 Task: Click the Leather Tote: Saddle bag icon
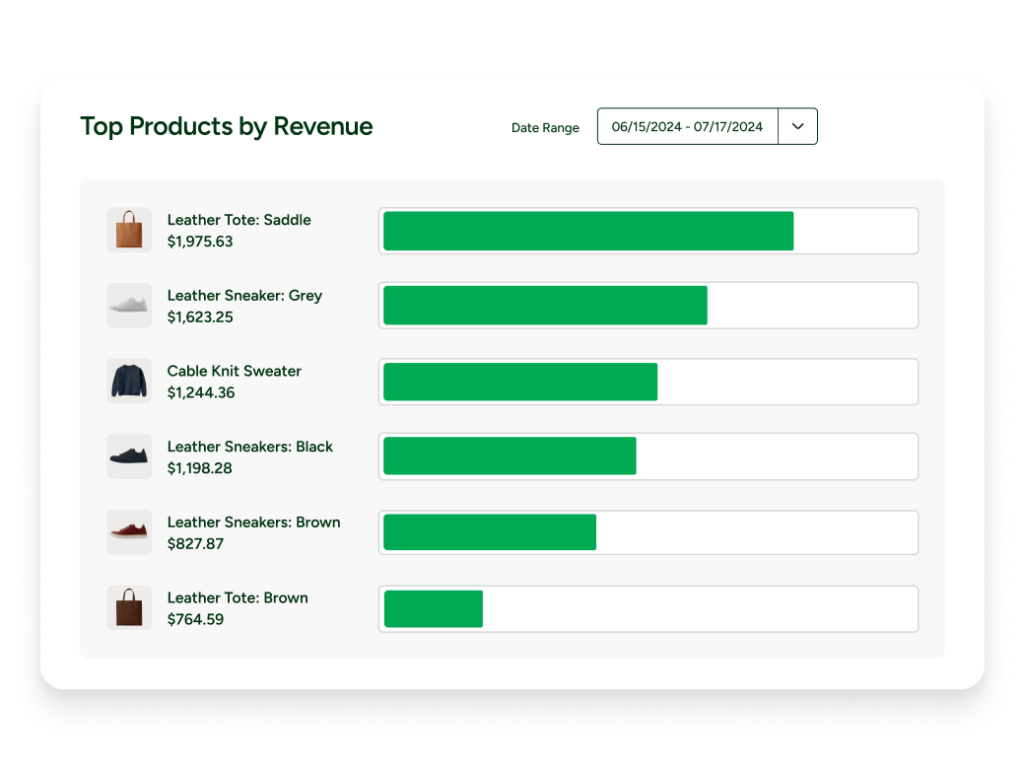(x=129, y=230)
